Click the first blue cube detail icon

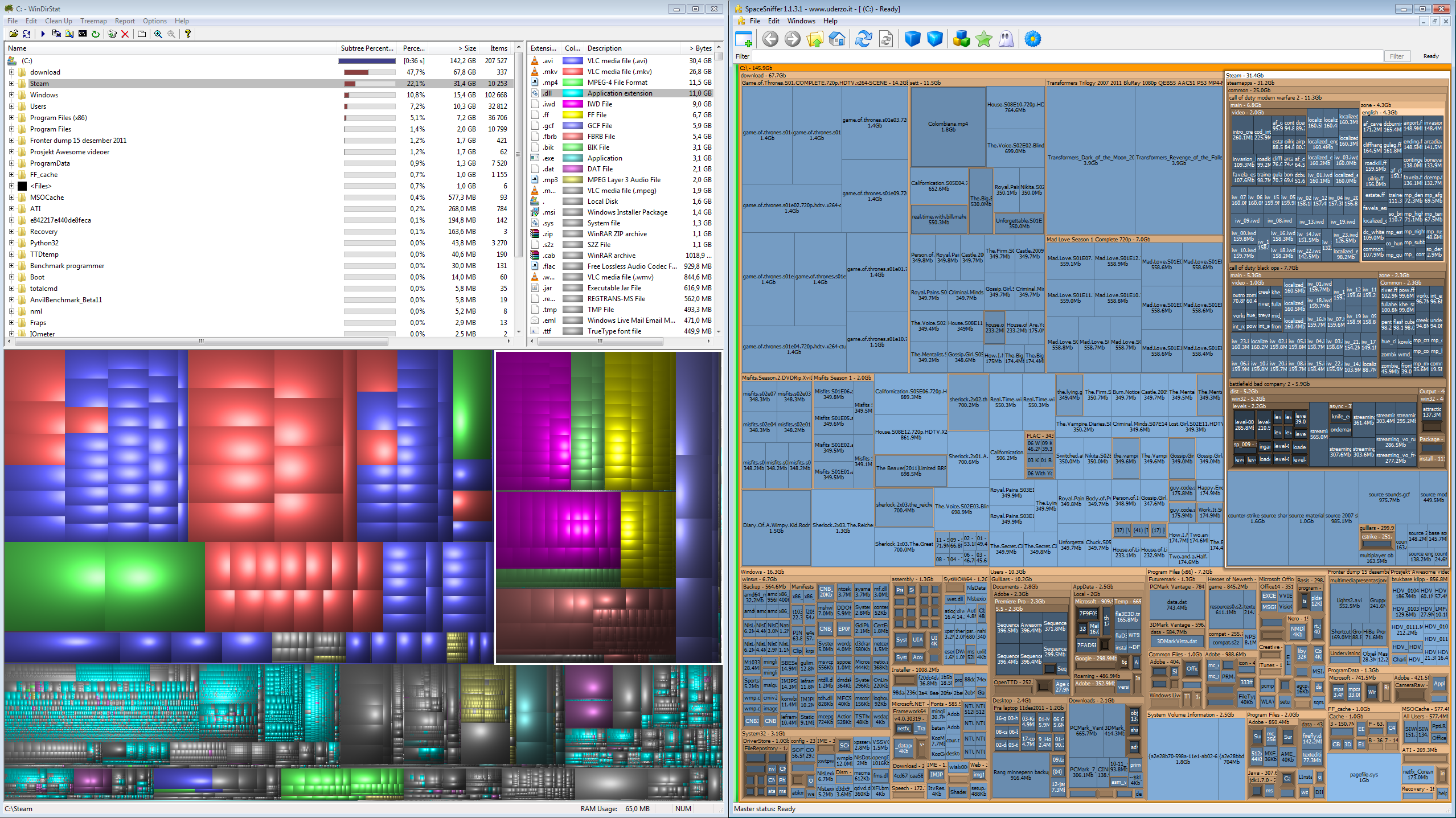point(913,39)
